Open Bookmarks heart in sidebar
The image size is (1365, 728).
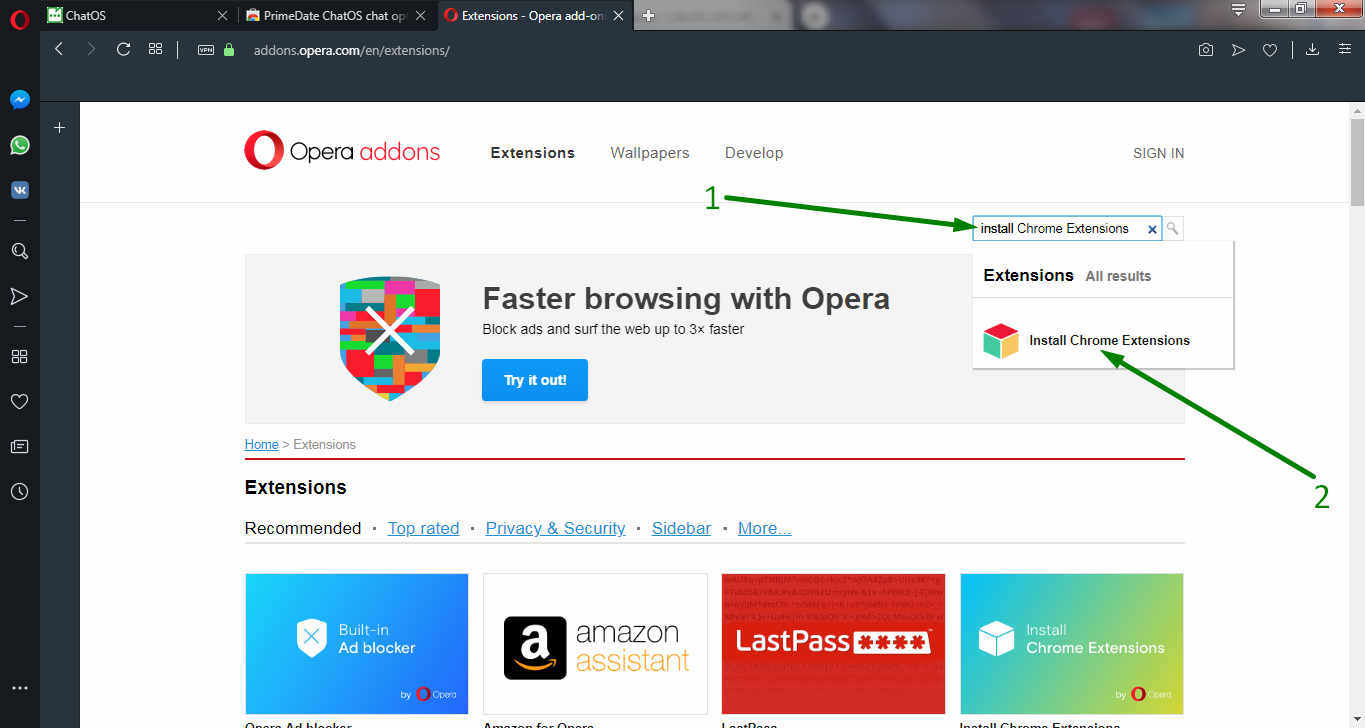click(19, 401)
